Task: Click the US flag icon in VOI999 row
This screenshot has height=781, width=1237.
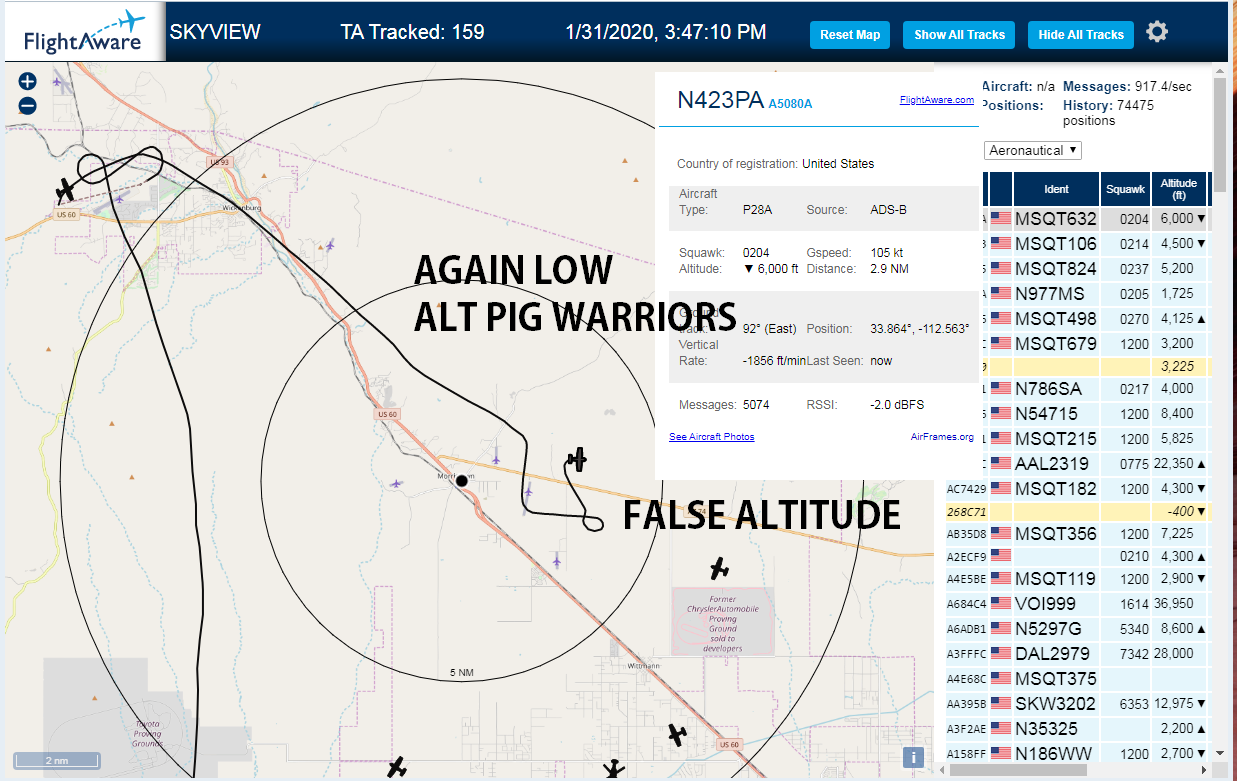Action: tap(1001, 604)
